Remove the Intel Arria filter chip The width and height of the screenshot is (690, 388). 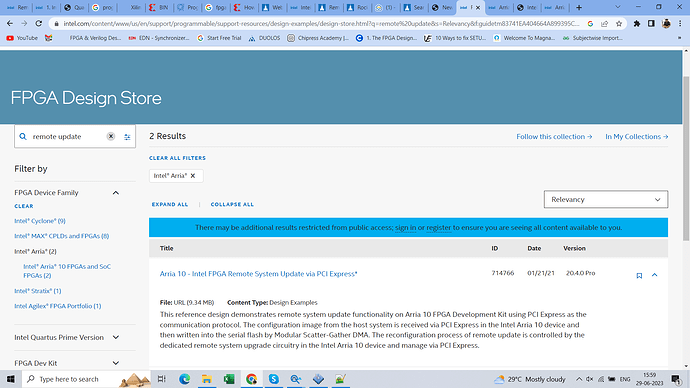coord(193,176)
